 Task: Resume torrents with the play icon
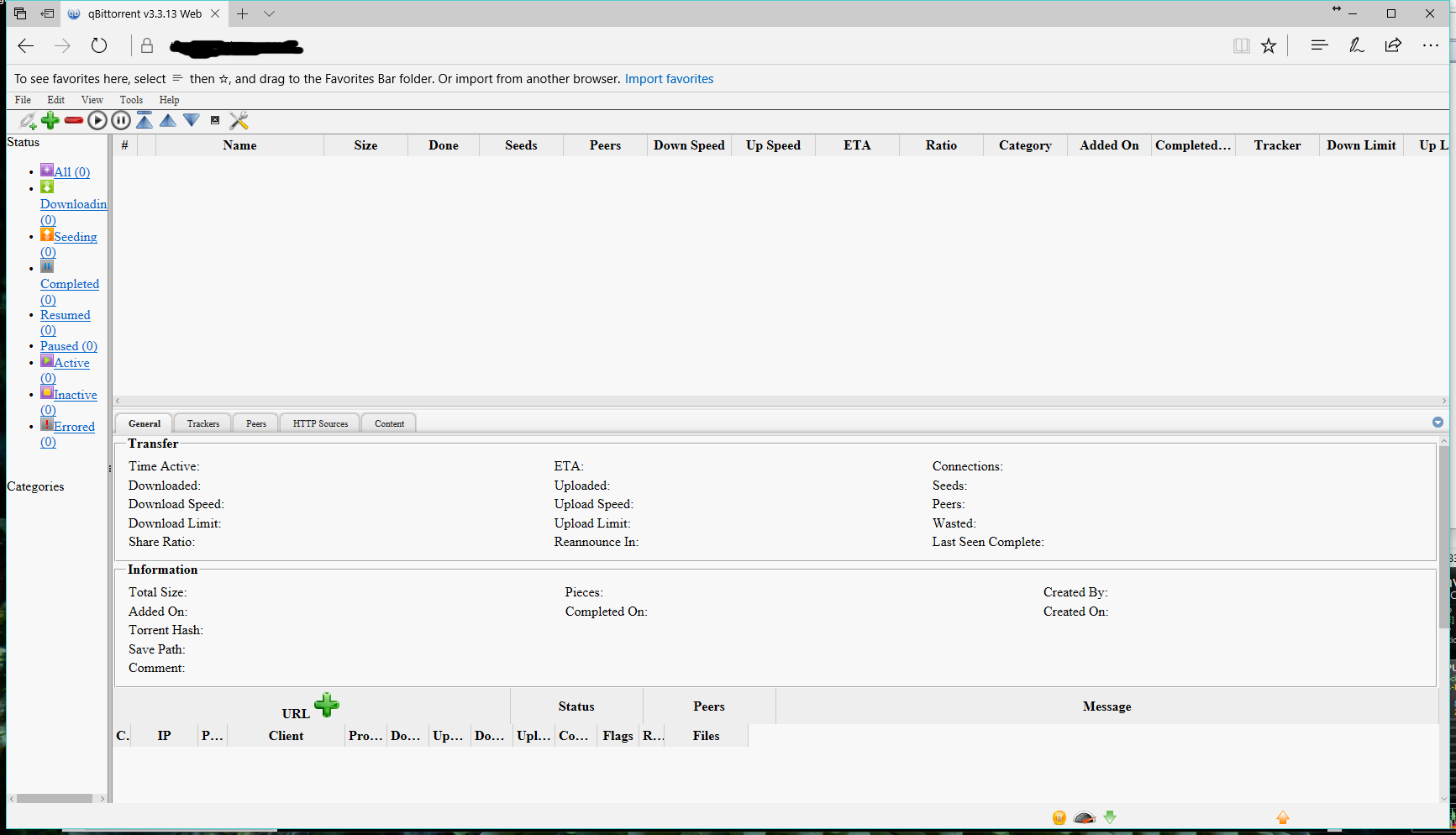97,120
